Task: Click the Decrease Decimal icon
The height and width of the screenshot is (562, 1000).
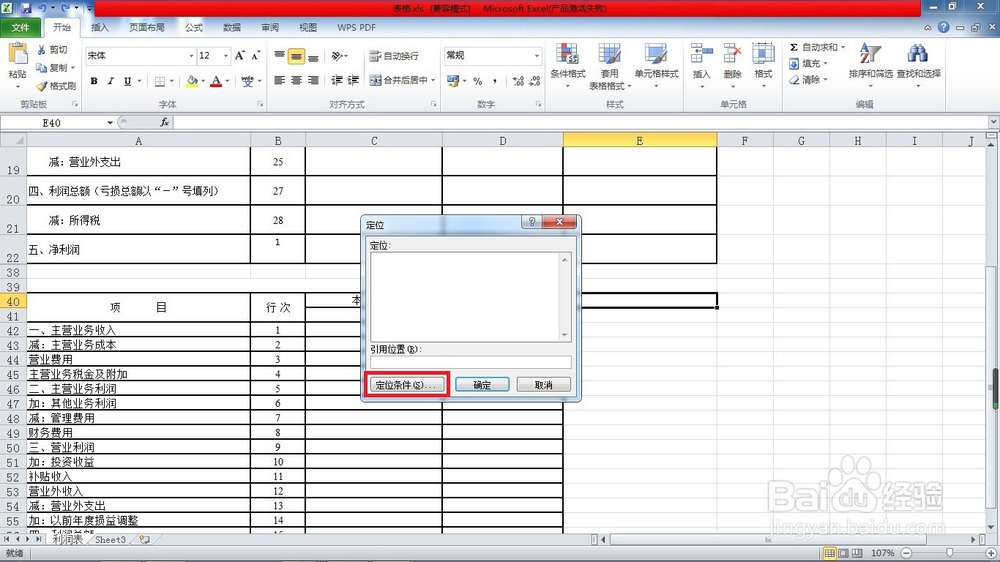Action: (534, 80)
